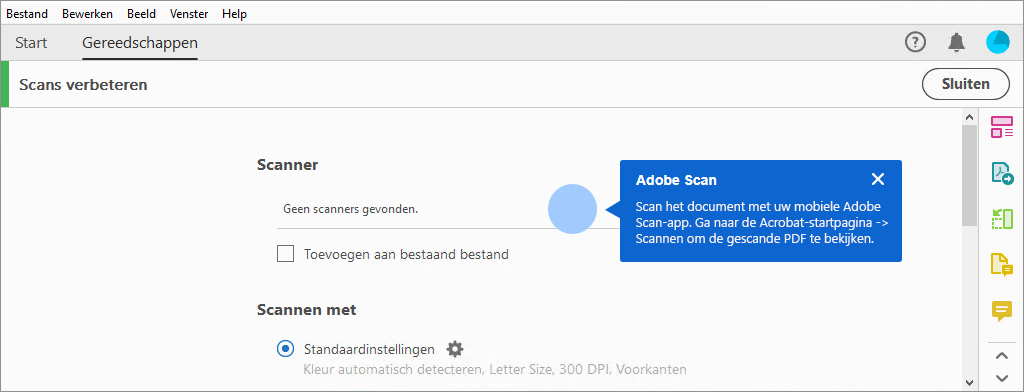Image resolution: width=1024 pixels, height=392 pixels.
Task: Open the Bestand menu
Action: [x=27, y=14]
